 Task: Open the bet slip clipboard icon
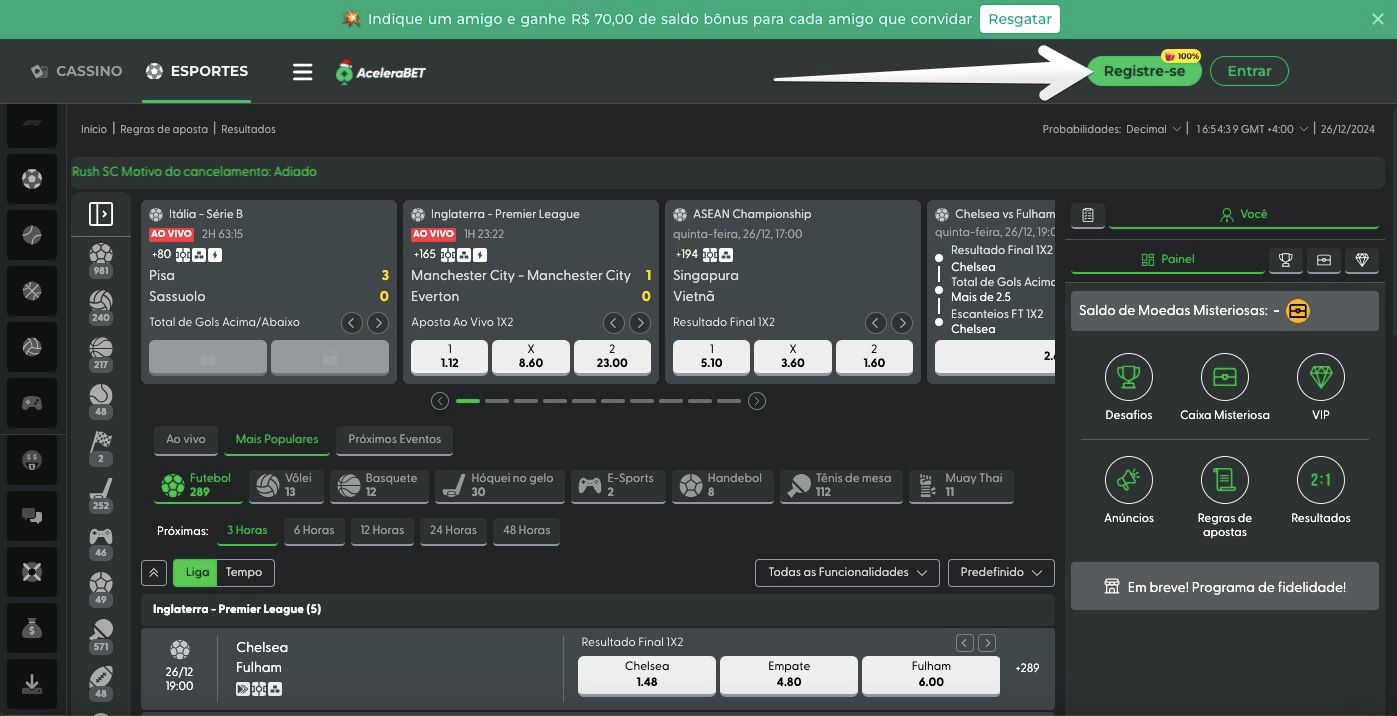(x=1088, y=215)
